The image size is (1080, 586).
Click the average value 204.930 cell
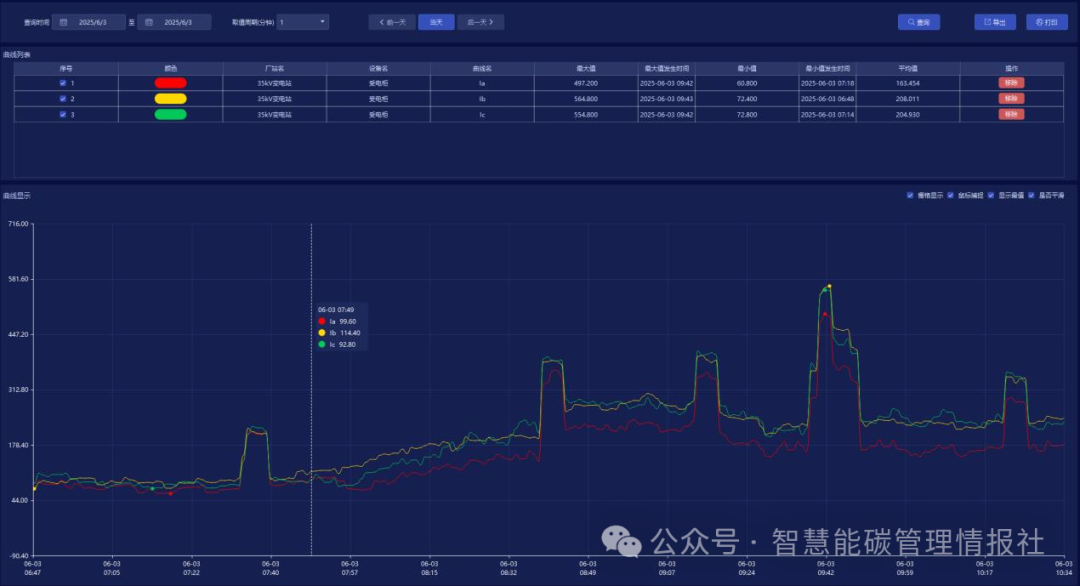[908, 114]
